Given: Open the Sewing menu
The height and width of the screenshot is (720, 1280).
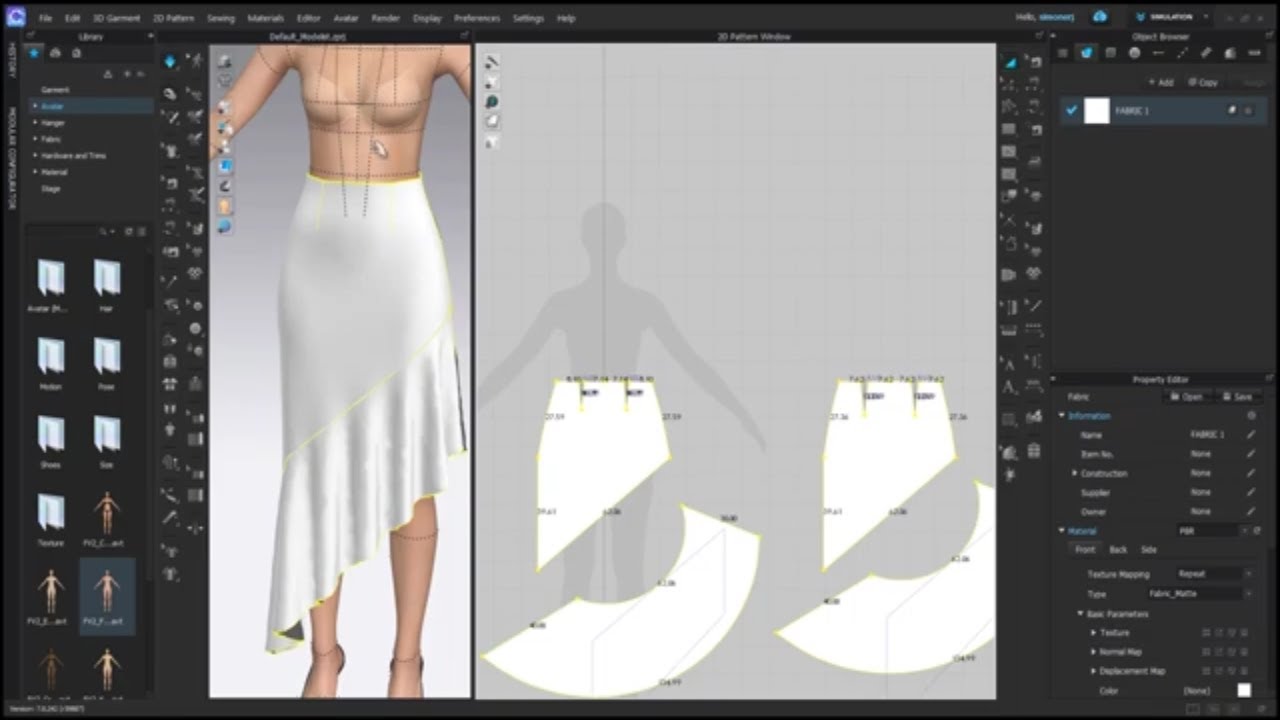Looking at the screenshot, I should tap(221, 18).
